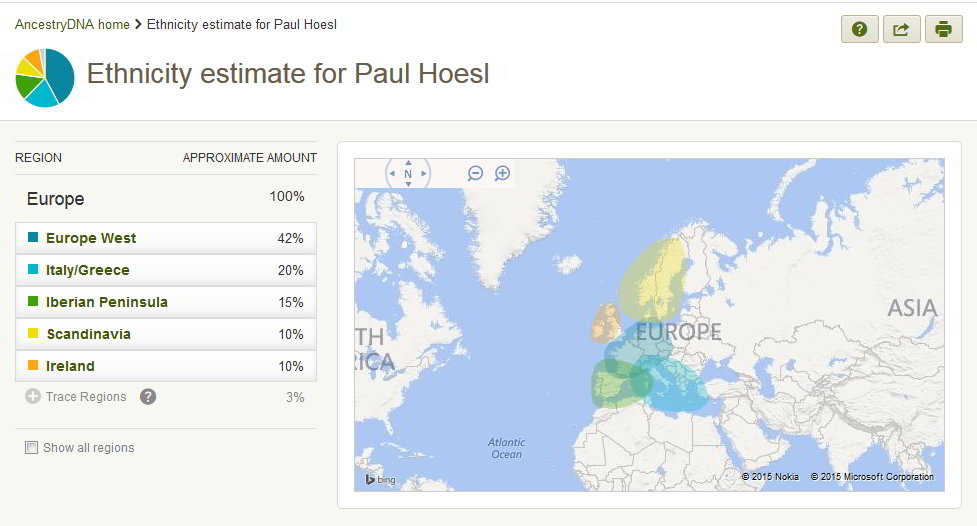Open Trace Regions help question mark

coord(148,397)
